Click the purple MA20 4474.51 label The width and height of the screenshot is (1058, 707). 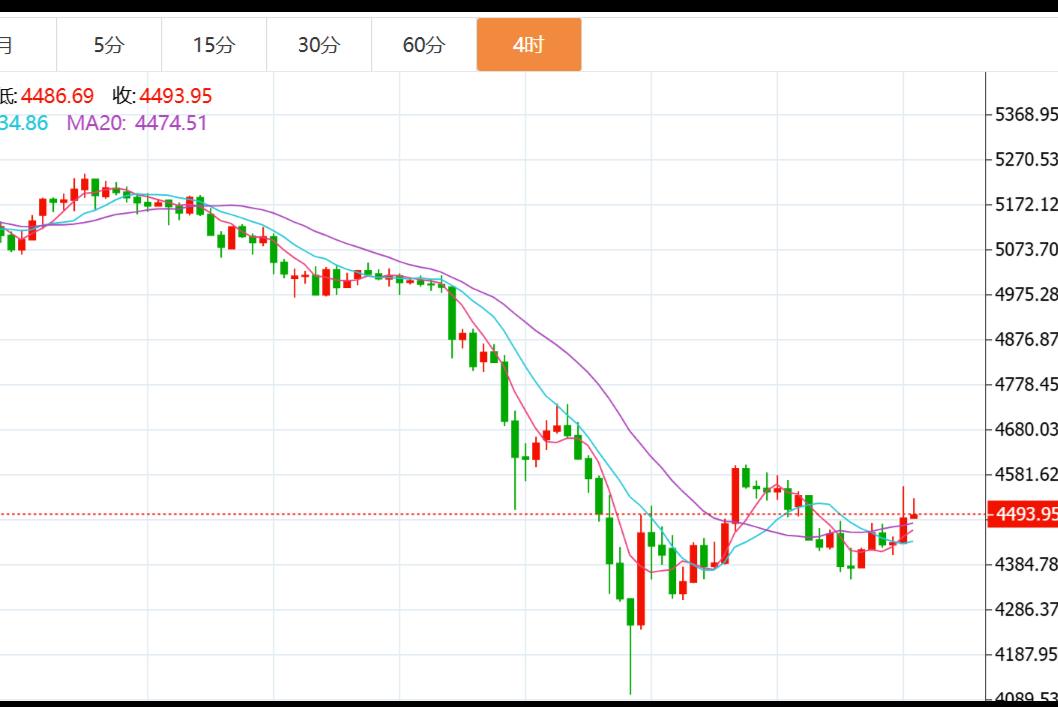pyautogui.click(x=137, y=123)
